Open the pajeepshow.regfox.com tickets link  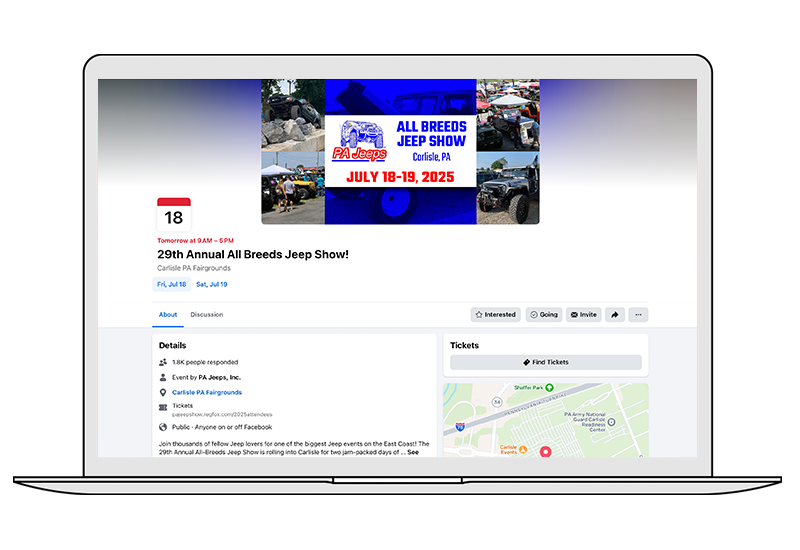coord(222,415)
